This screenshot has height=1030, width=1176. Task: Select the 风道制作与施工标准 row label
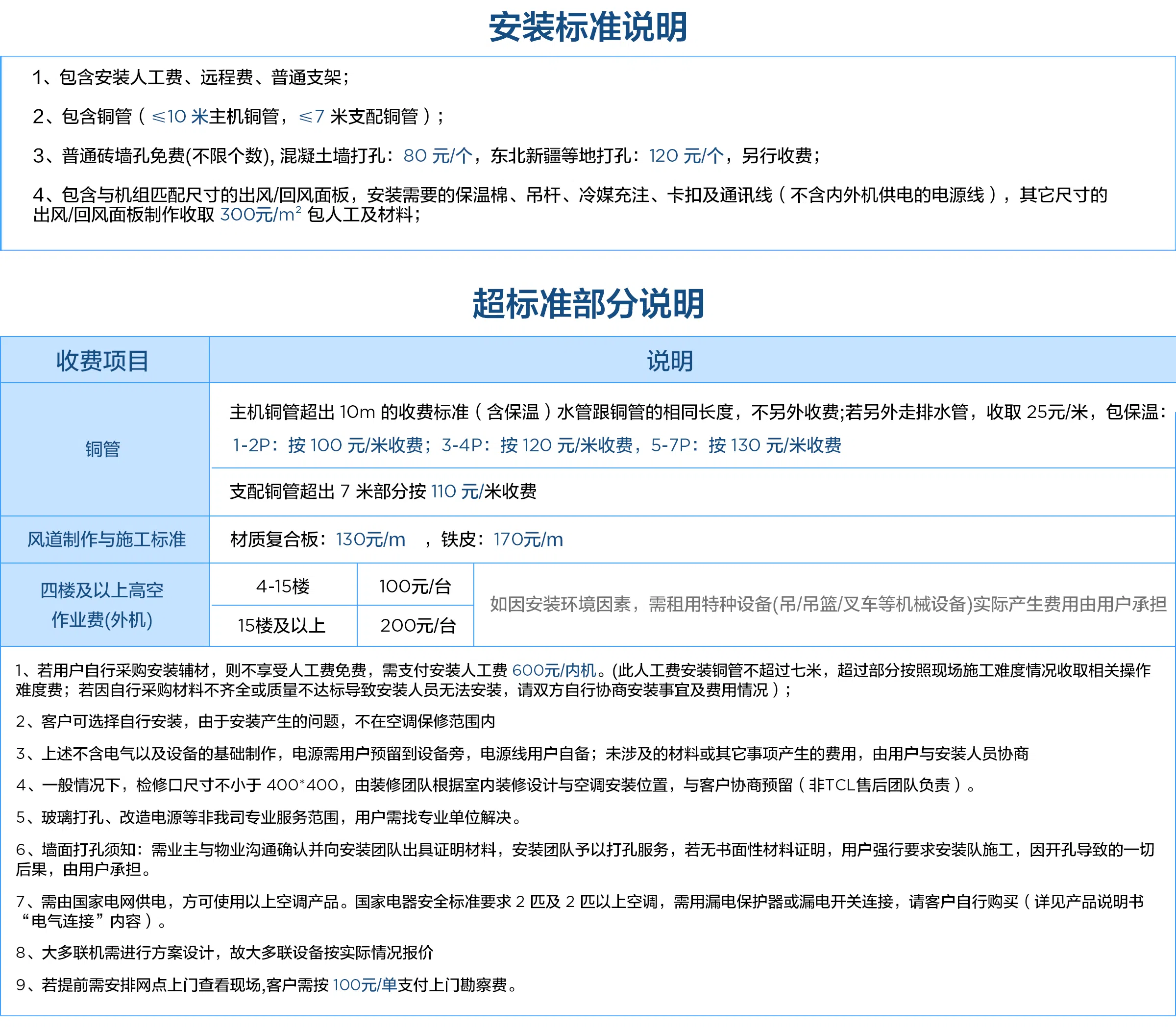pyautogui.click(x=106, y=539)
